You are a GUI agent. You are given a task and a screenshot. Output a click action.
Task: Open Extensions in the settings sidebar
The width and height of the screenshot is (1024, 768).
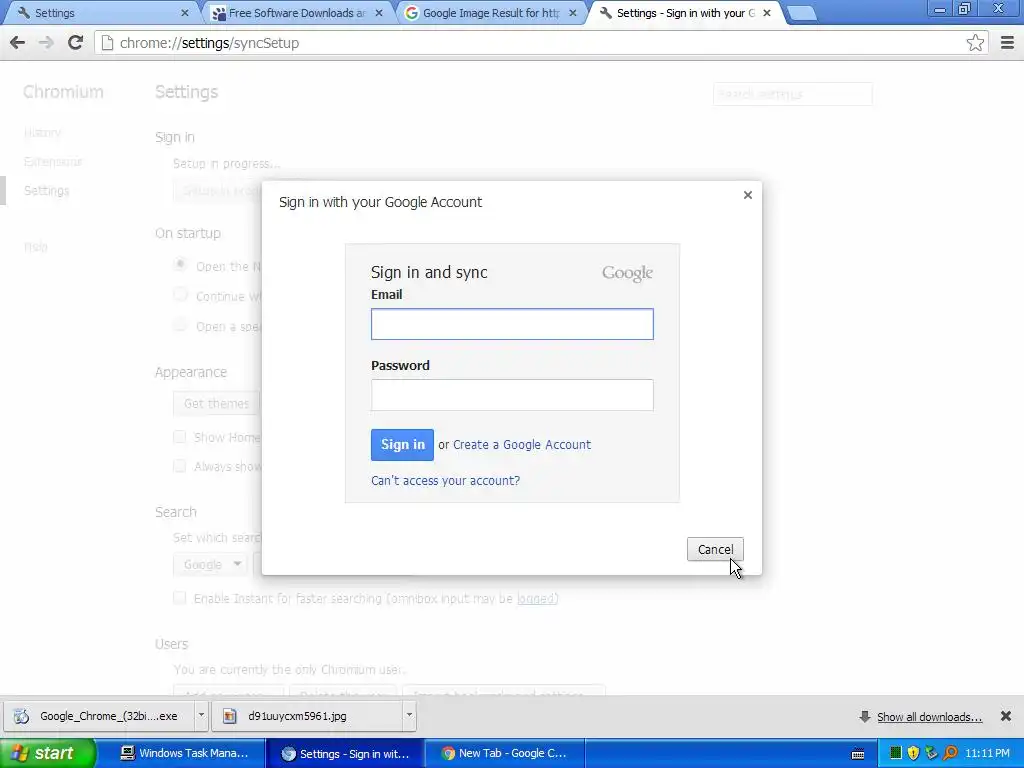[x=53, y=161]
